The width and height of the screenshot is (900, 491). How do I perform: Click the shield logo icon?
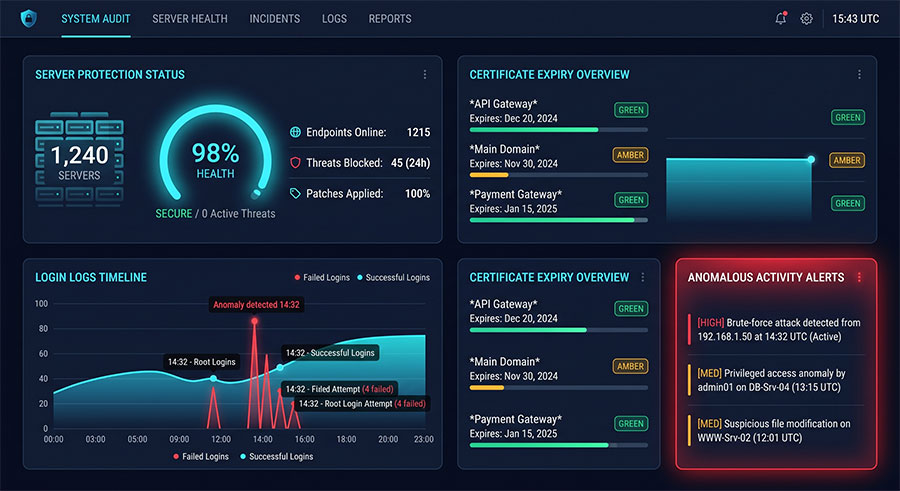click(x=29, y=18)
